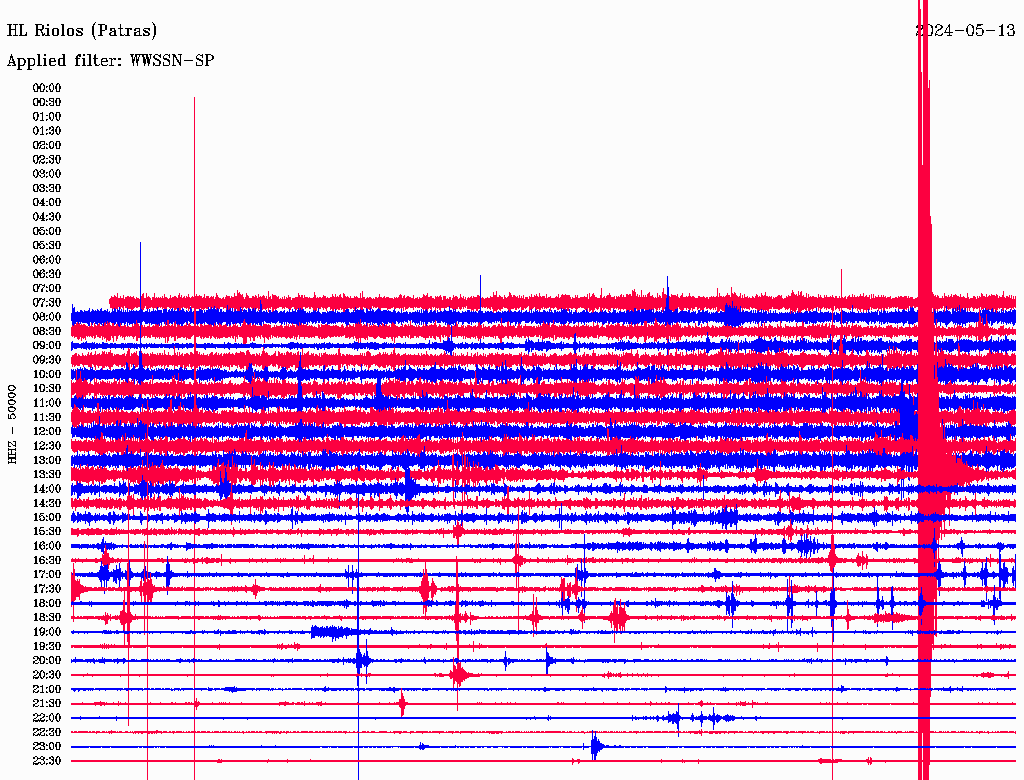Select the 08:30 time label
The width and height of the screenshot is (1024, 780).
[x=47, y=332]
